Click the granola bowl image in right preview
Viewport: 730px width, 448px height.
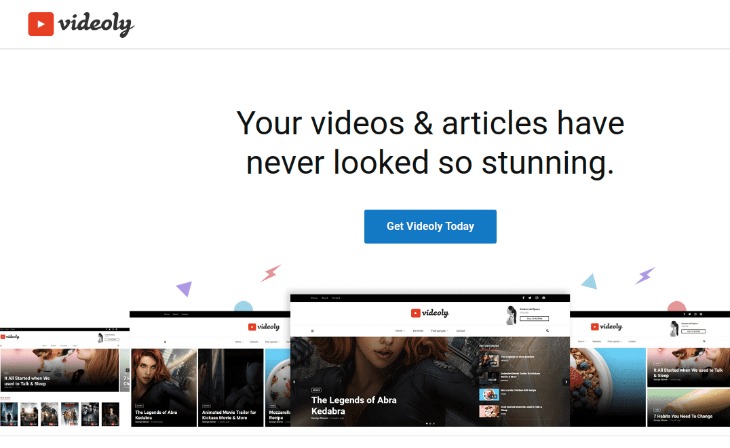click(x=608, y=387)
